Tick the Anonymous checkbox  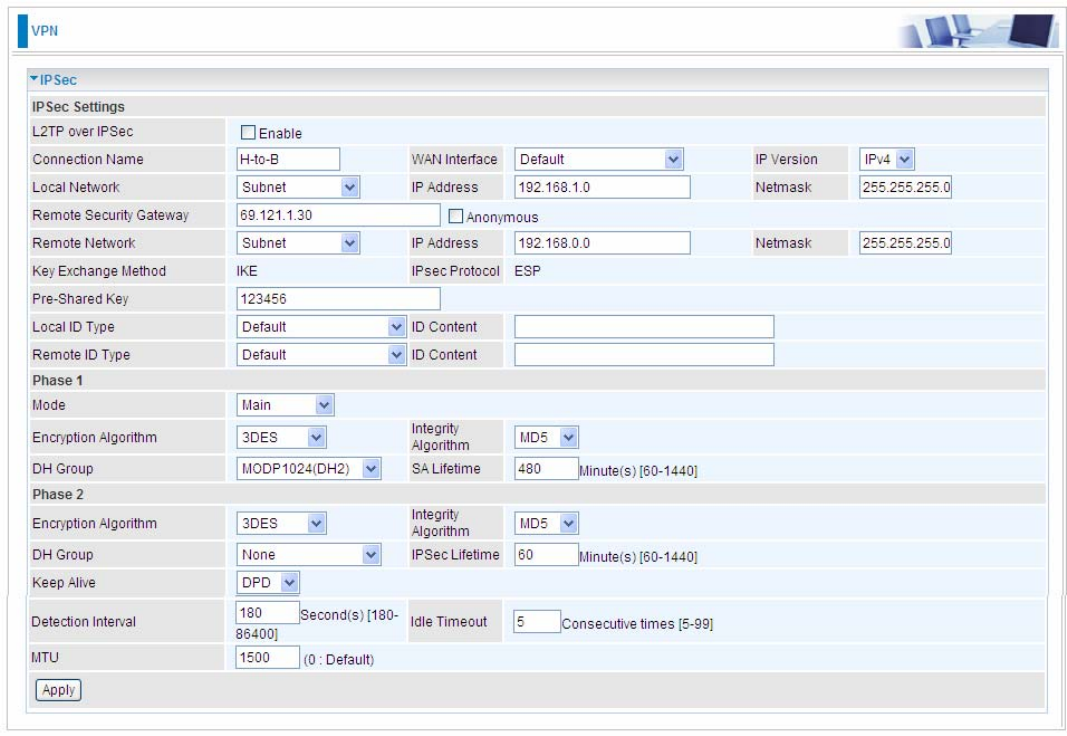point(456,216)
